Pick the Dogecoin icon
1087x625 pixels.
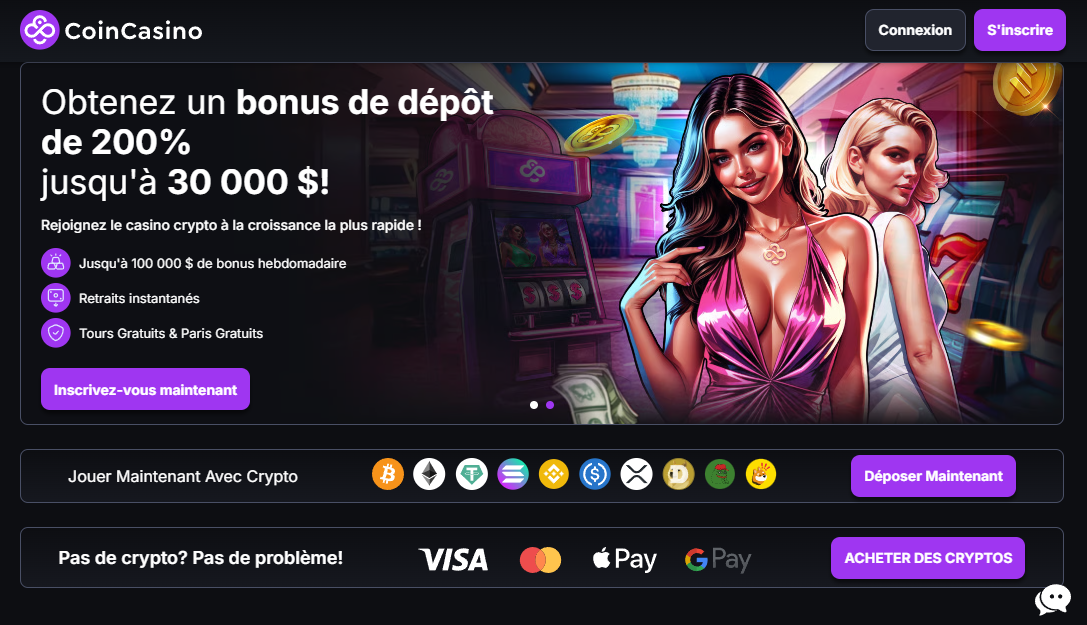[x=678, y=475]
